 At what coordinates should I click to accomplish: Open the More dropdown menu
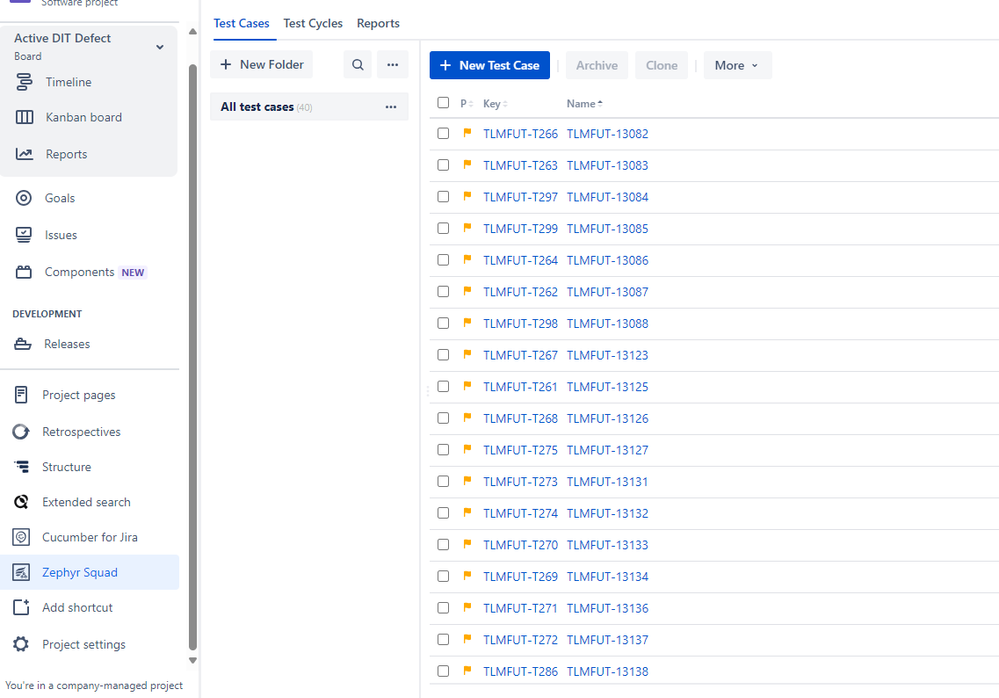(x=737, y=65)
